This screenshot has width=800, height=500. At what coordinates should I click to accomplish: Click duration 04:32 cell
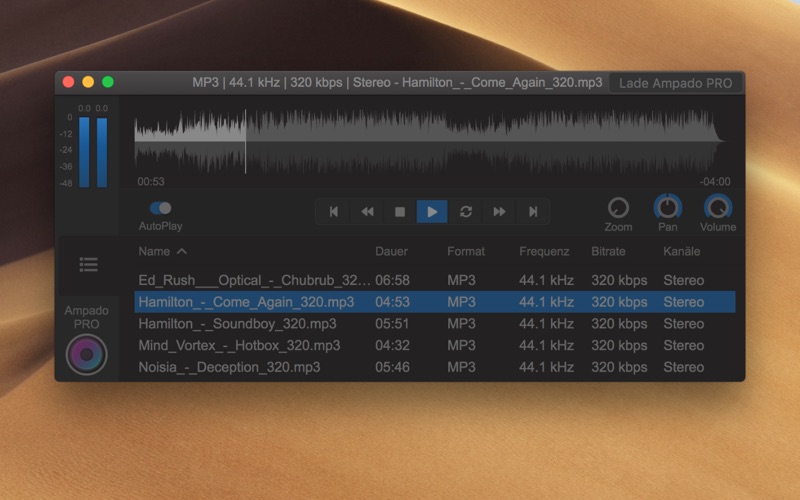tap(392, 345)
